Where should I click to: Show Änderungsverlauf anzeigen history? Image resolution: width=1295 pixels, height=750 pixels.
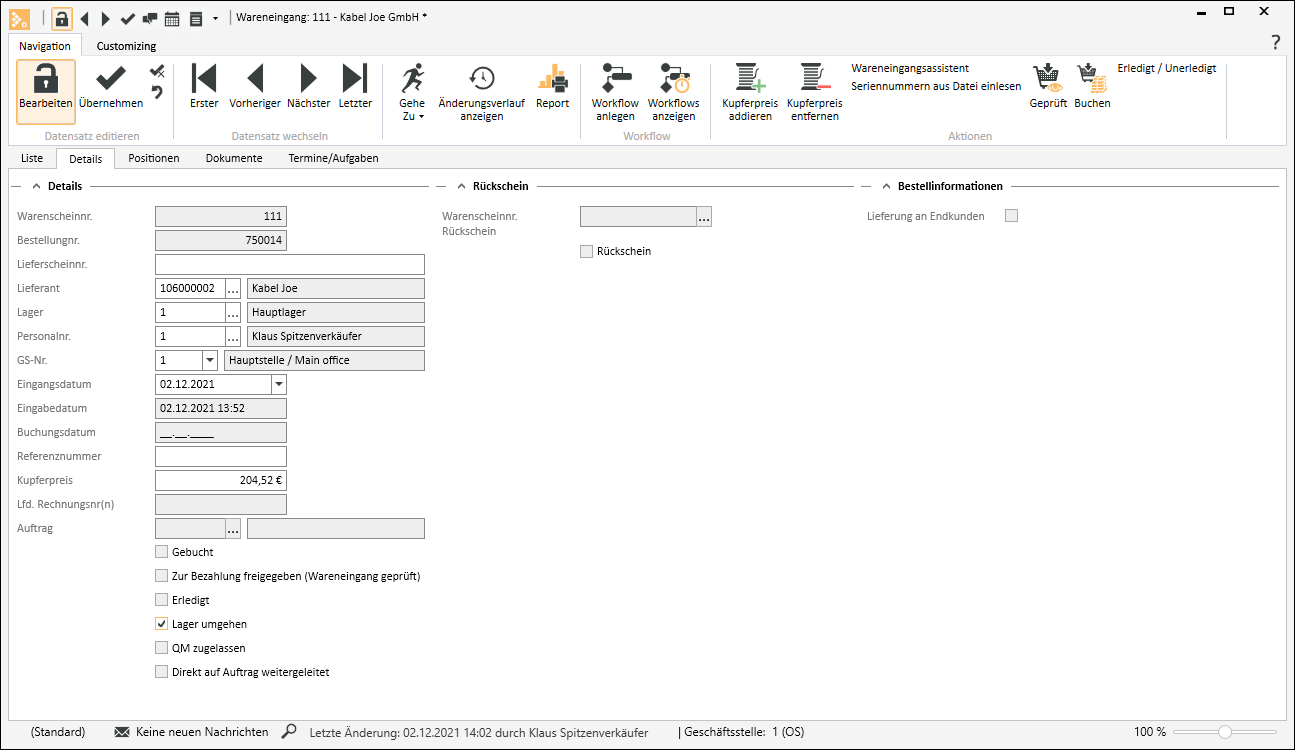pyautogui.click(x=482, y=78)
